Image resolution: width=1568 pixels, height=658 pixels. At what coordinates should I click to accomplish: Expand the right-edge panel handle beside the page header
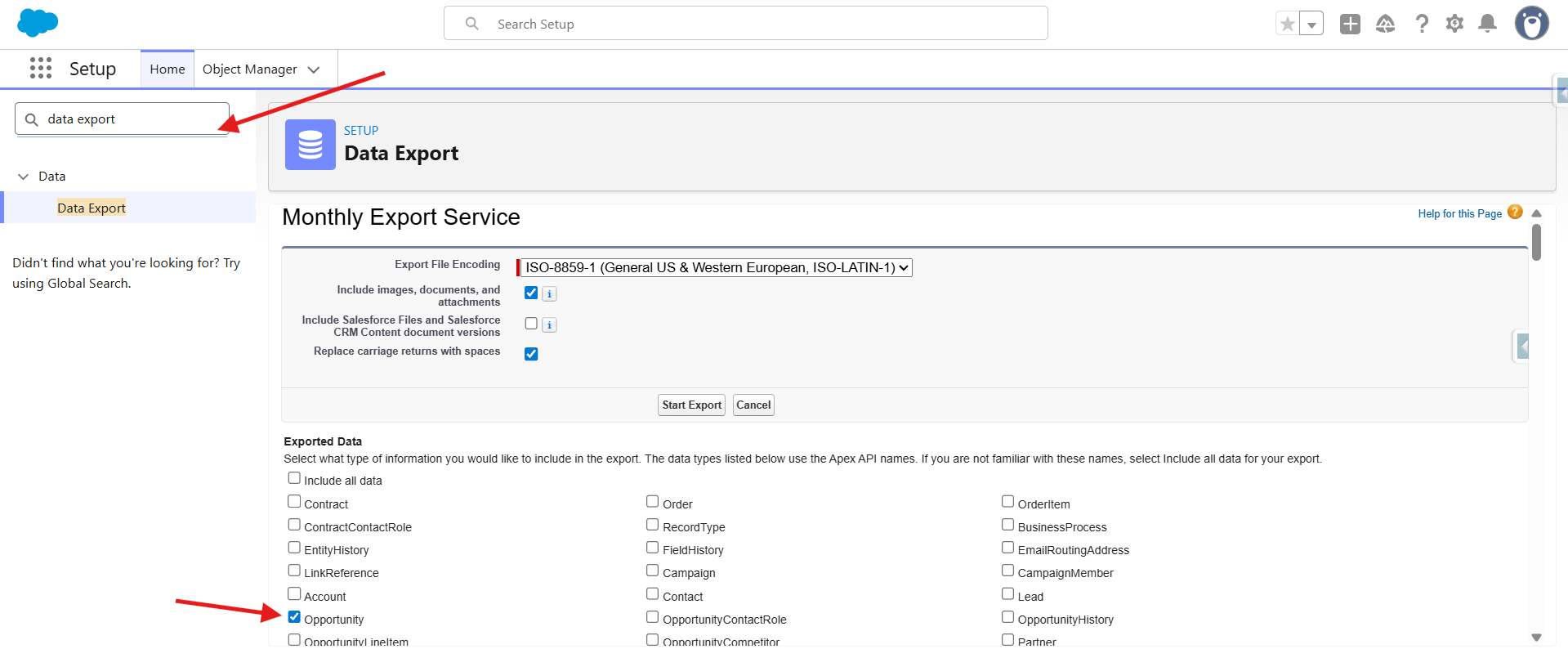coord(1561,92)
